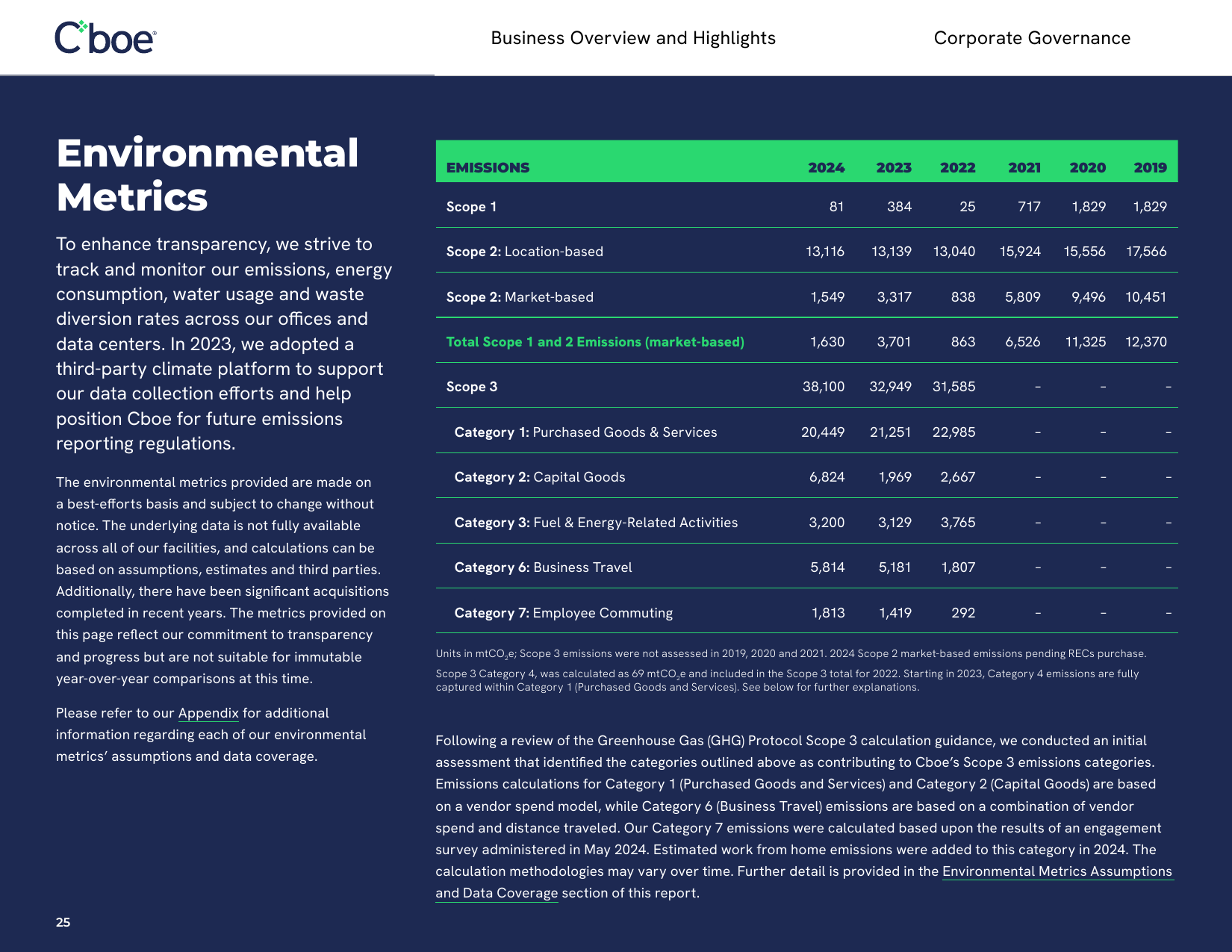Click Total Scope 1 and 2 Emissions label

pyautogui.click(x=595, y=342)
